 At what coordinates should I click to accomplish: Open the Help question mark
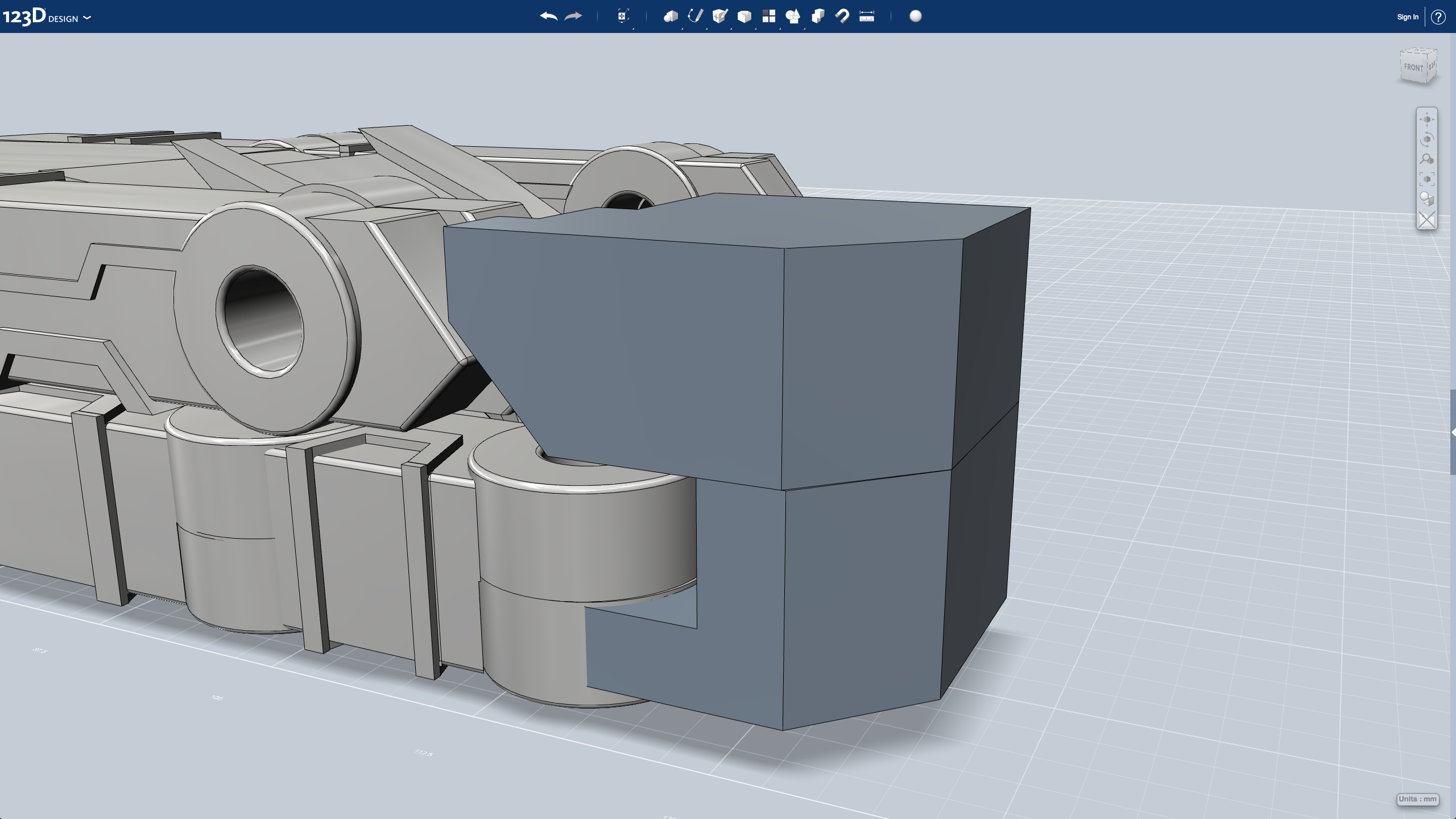(1438, 17)
